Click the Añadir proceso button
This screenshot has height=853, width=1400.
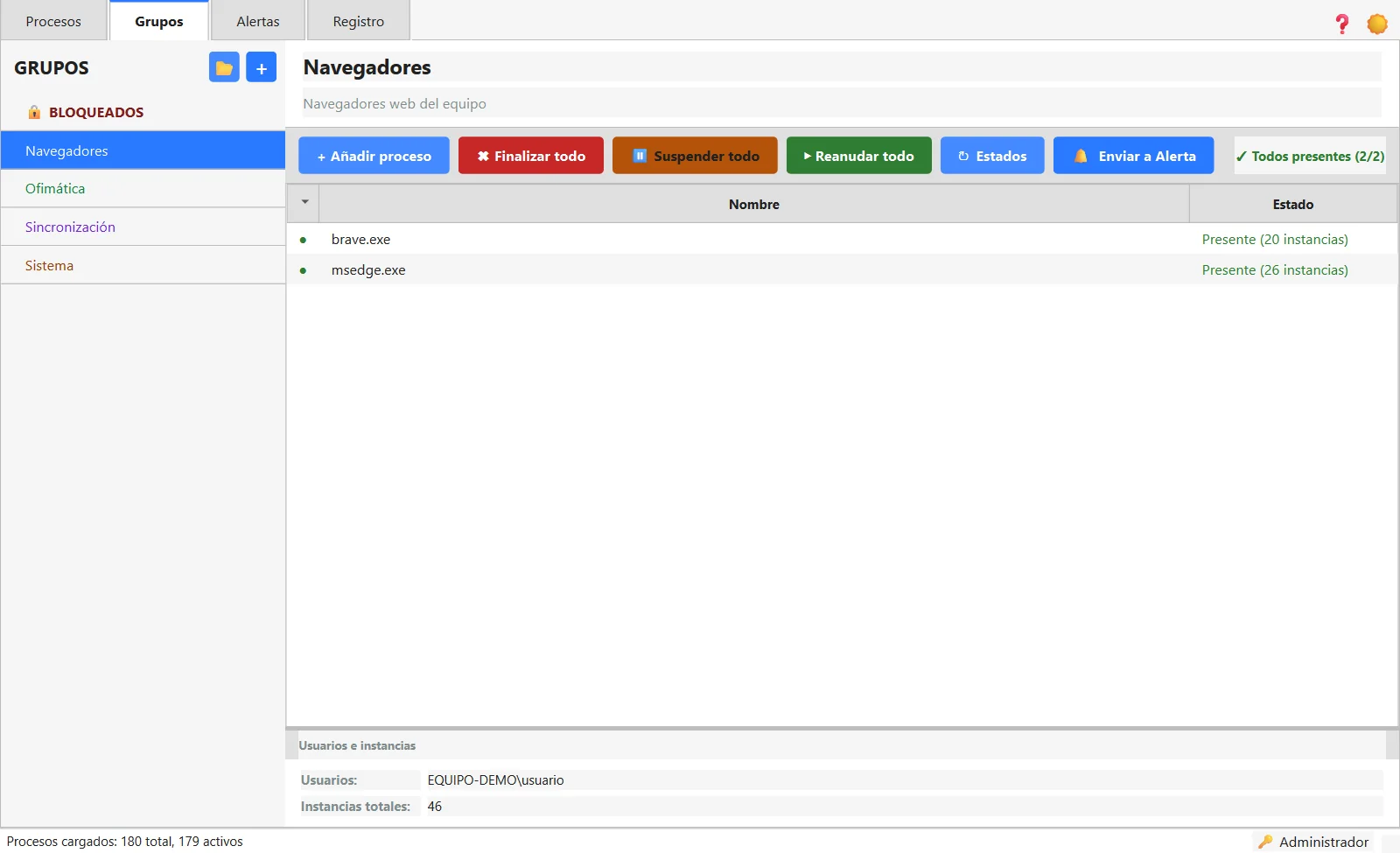(374, 156)
